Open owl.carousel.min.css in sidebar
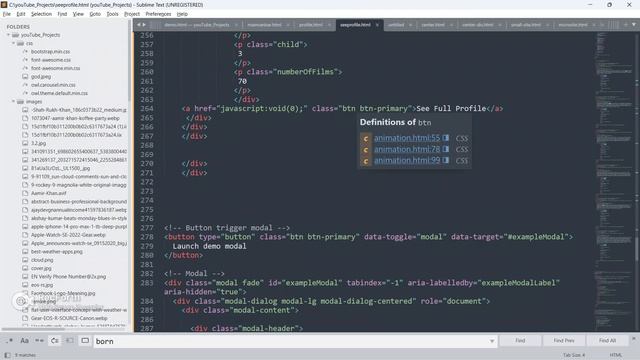This screenshot has width=640, height=360. (53, 85)
